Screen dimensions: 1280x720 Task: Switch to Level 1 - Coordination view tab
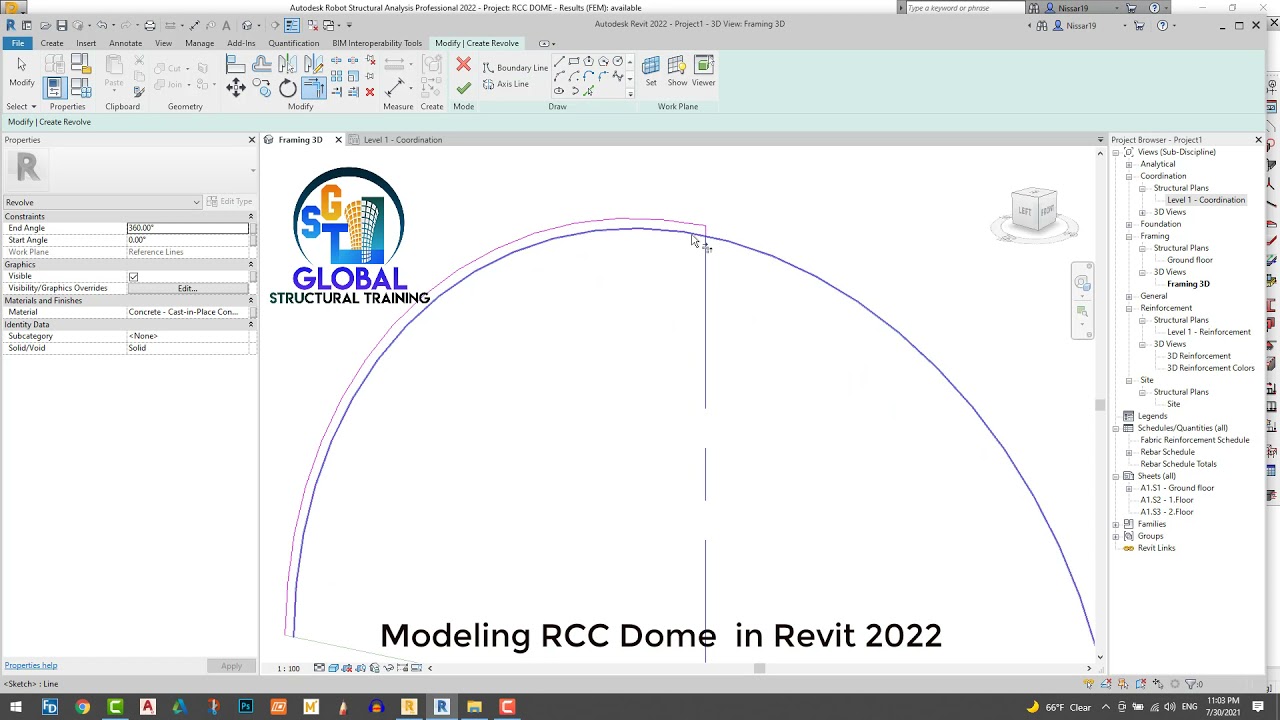pyautogui.click(x=403, y=140)
